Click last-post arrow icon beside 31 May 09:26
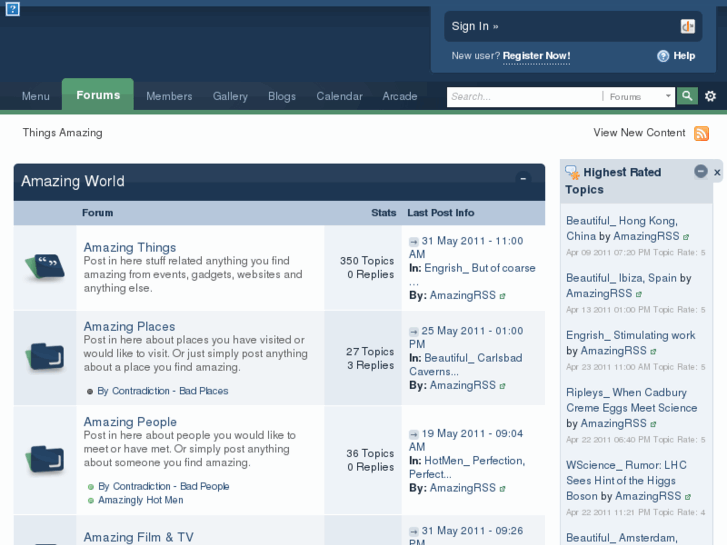Screen dimensions: 727x545 pyautogui.click(x=414, y=532)
